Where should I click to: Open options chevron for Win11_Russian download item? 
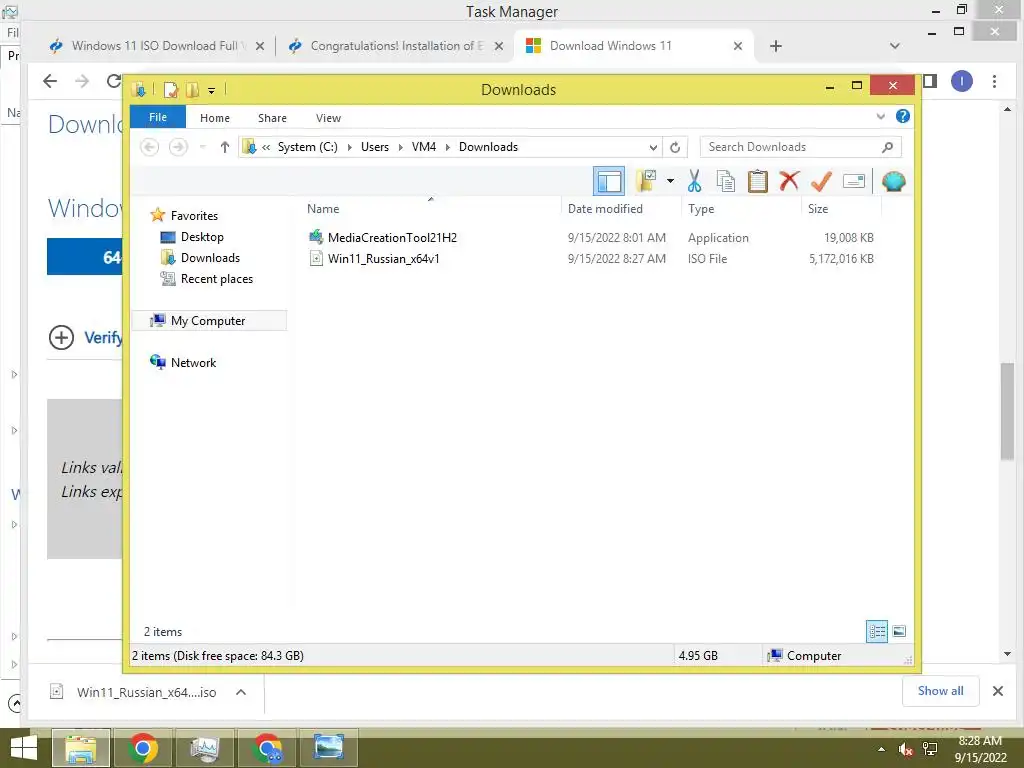pos(241,692)
